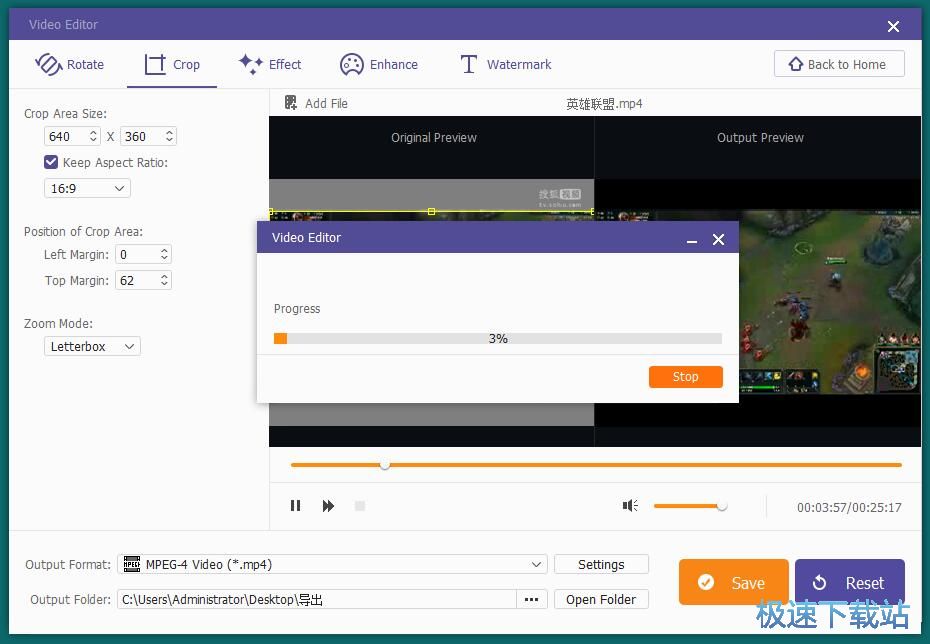The width and height of the screenshot is (930, 644).
Task: Minimize the progress dialog
Action: point(692,240)
